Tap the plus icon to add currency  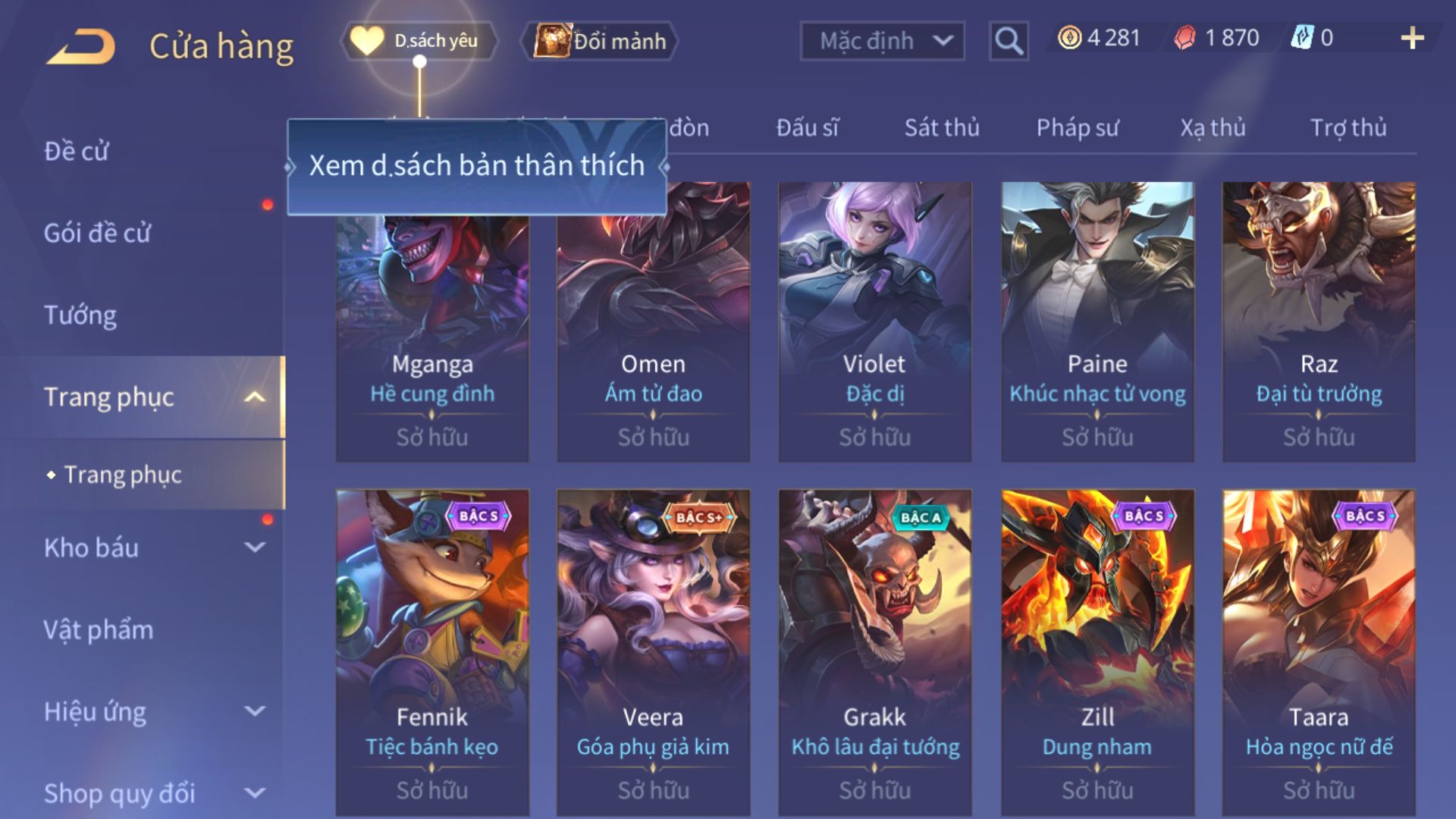pyautogui.click(x=1412, y=38)
